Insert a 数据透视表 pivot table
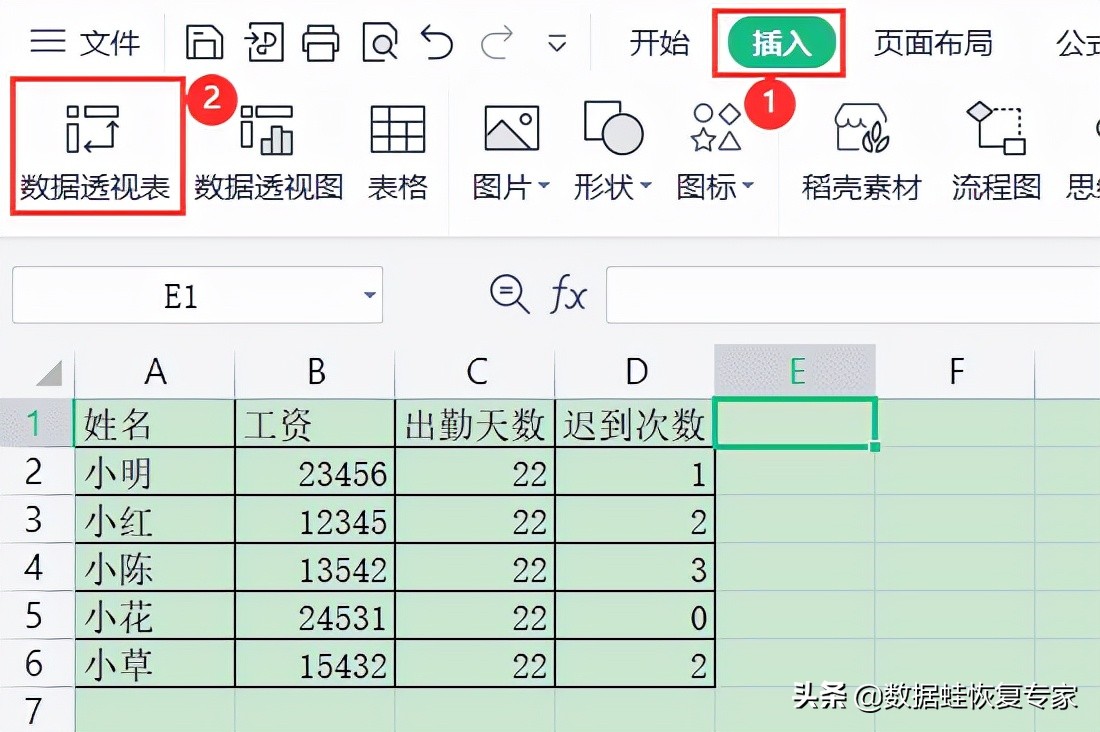This screenshot has height=732, width=1100. click(x=95, y=153)
